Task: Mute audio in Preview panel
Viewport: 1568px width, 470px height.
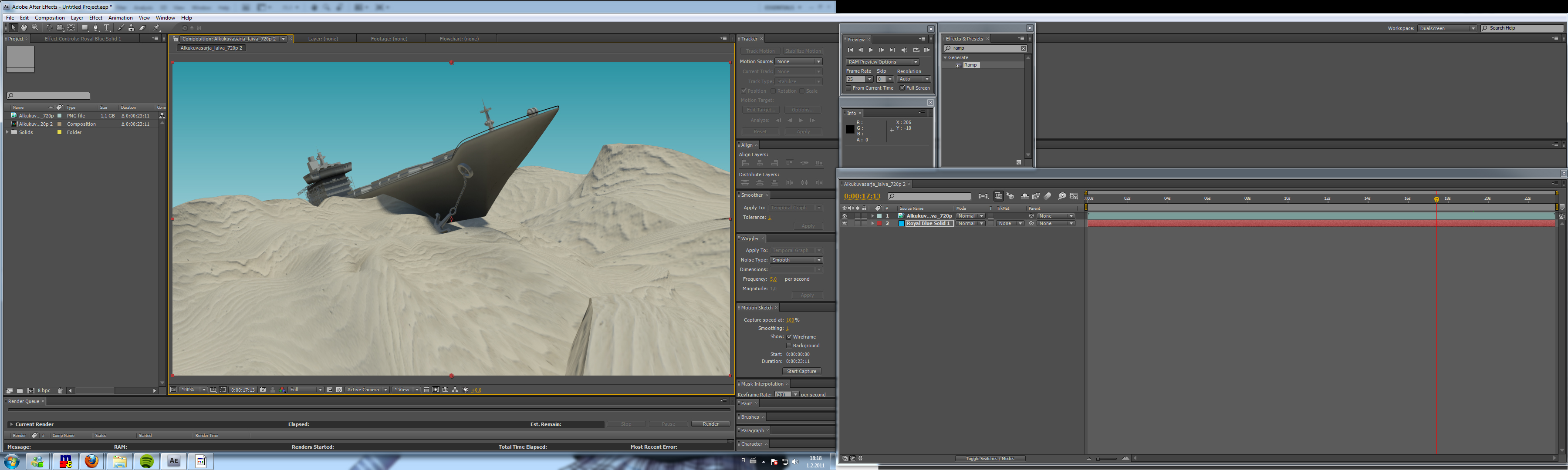Action: [904, 50]
